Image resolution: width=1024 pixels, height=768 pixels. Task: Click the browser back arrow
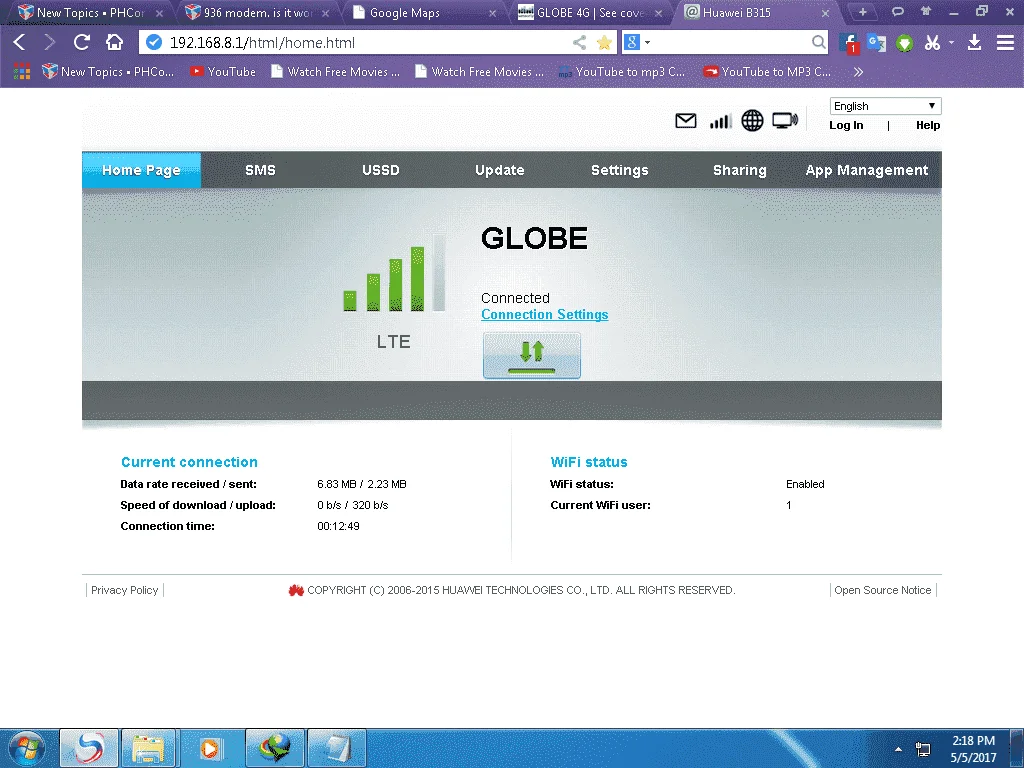pyautogui.click(x=20, y=42)
